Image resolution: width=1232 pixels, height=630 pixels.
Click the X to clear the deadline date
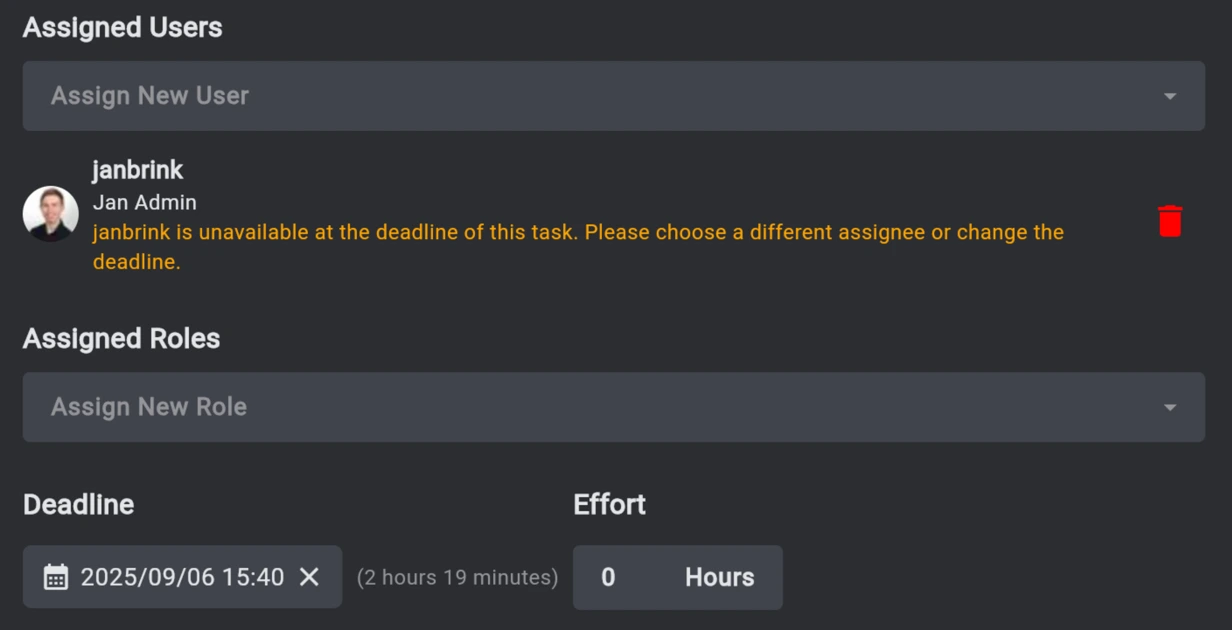tap(310, 577)
